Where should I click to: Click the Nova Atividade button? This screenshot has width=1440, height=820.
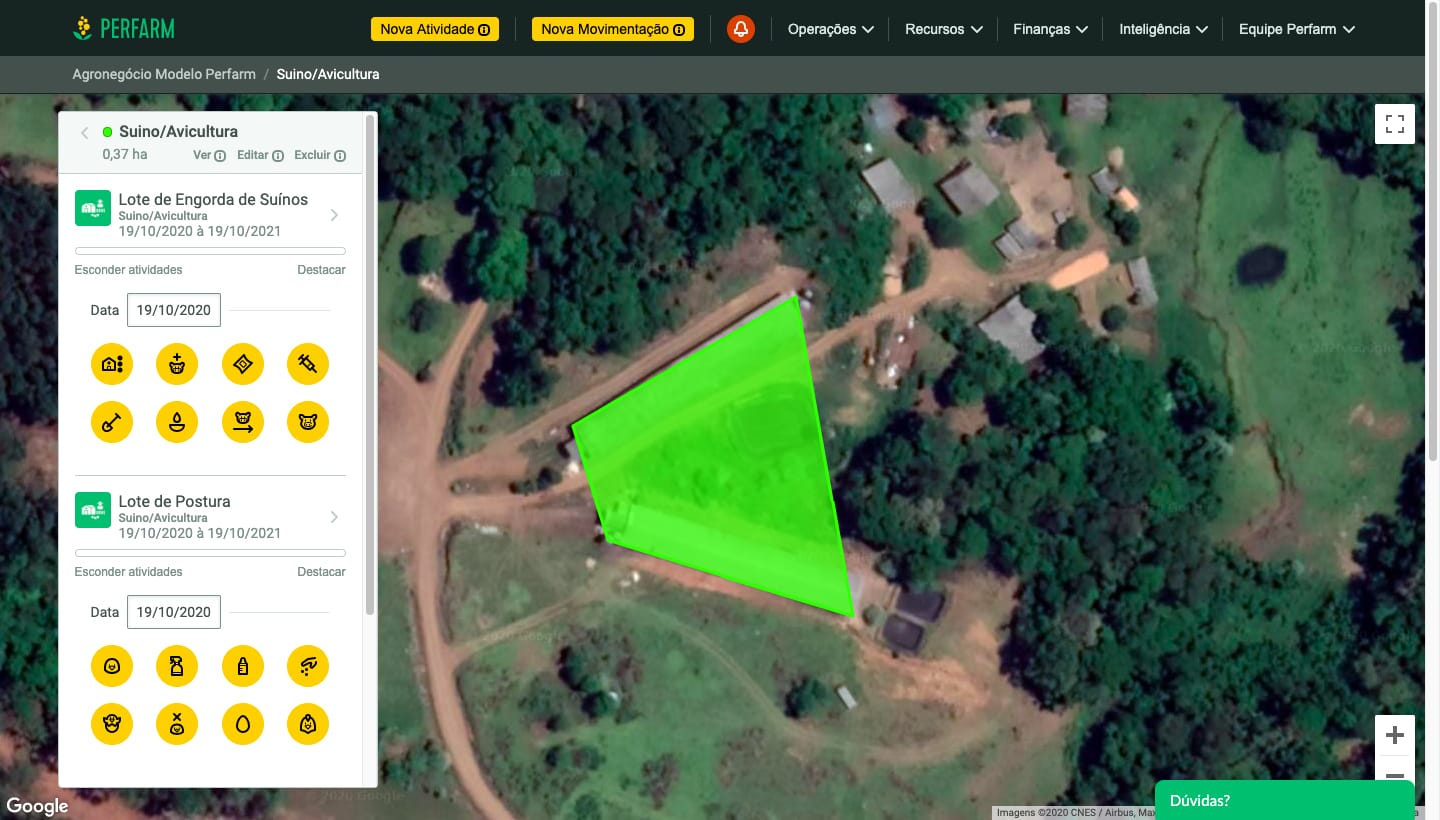pyautogui.click(x=435, y=29)
